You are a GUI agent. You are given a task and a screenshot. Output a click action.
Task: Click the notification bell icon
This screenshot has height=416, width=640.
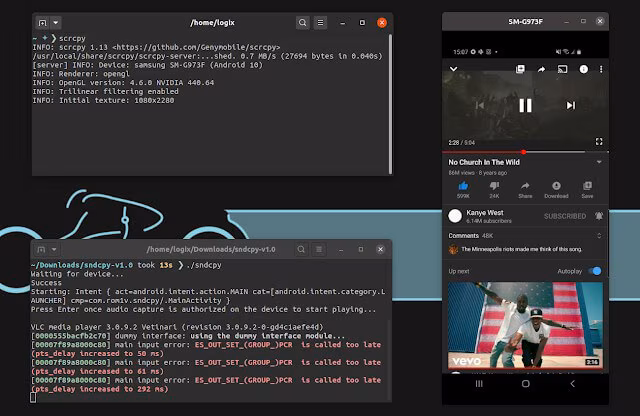(599, 216)
